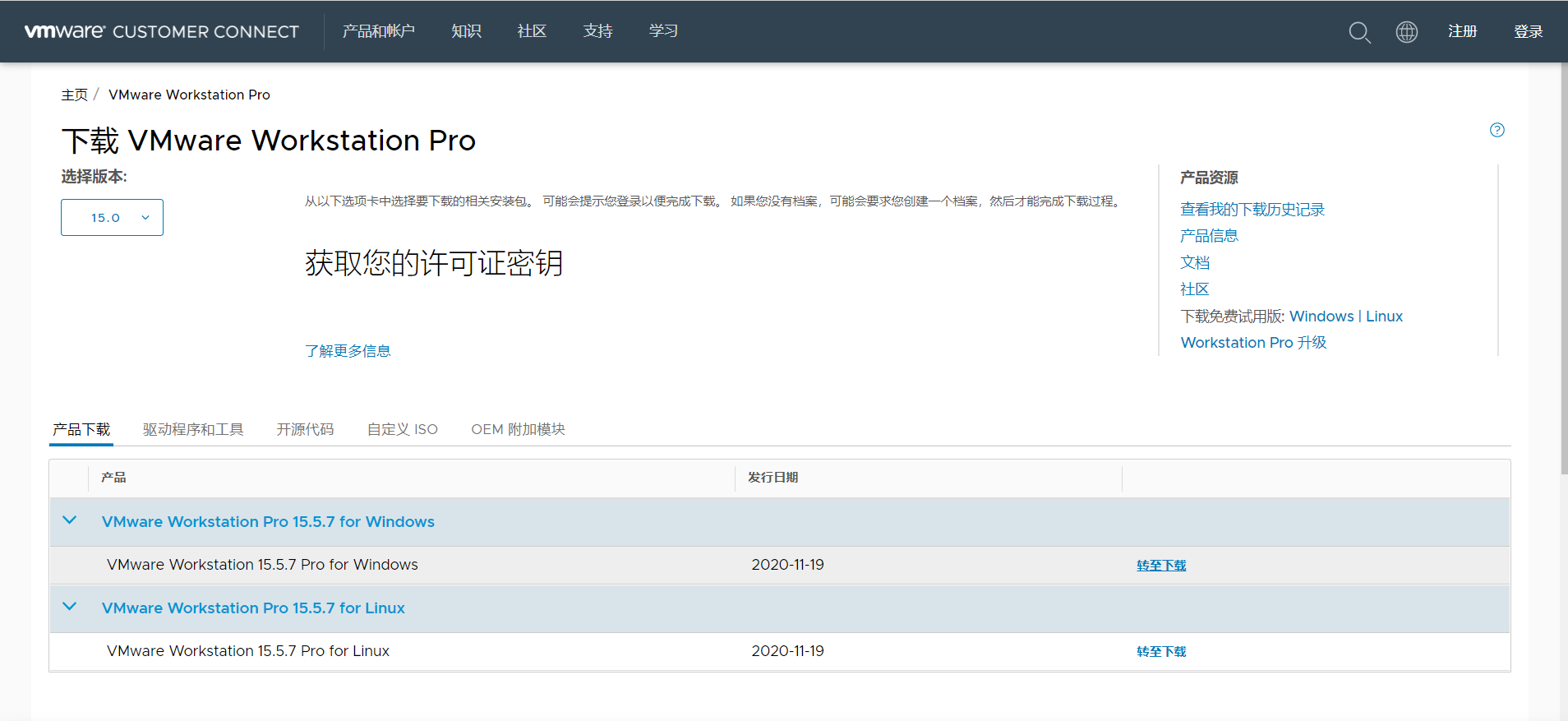Viewport: 1568px width, 721px height.
Task: Click the page vertical scrollbar
Action: pyautogui.click(x=1563, y=268)
